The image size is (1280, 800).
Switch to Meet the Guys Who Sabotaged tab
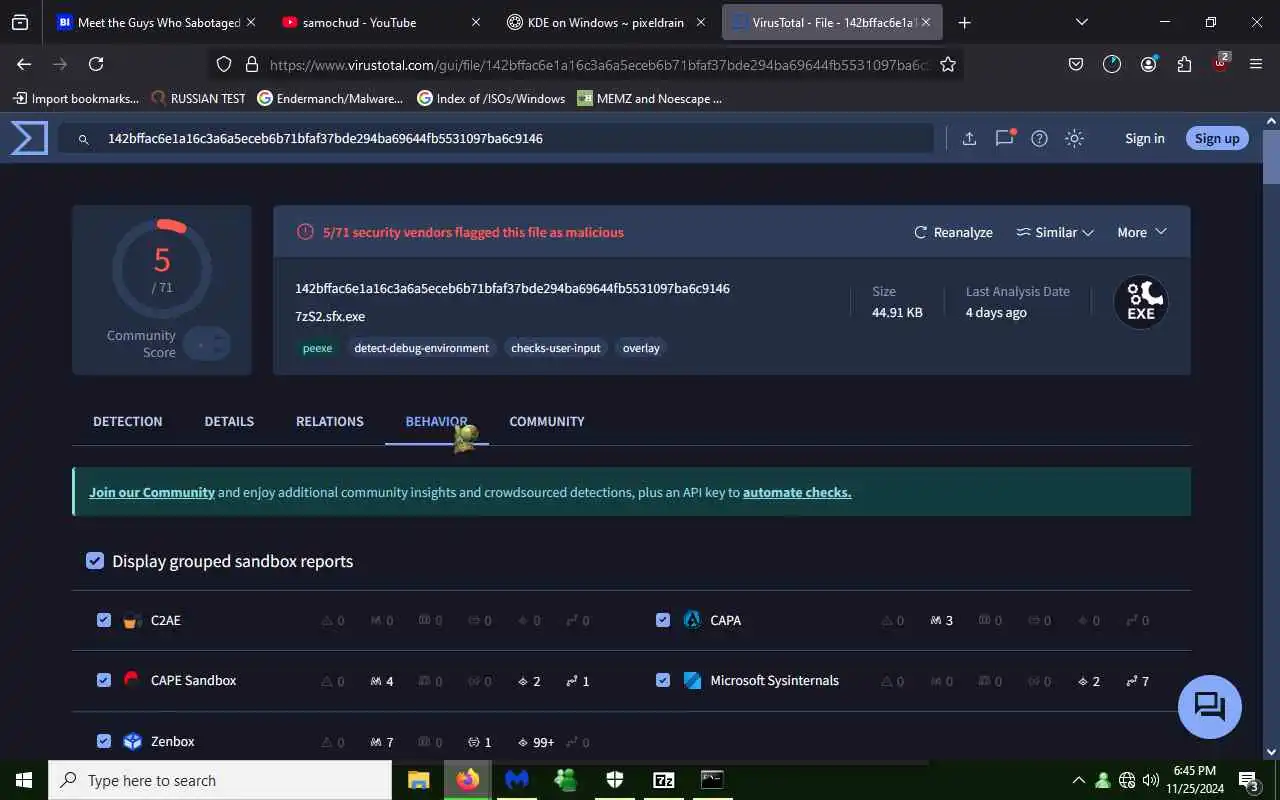pyautogui.click(x=157, y=22)
